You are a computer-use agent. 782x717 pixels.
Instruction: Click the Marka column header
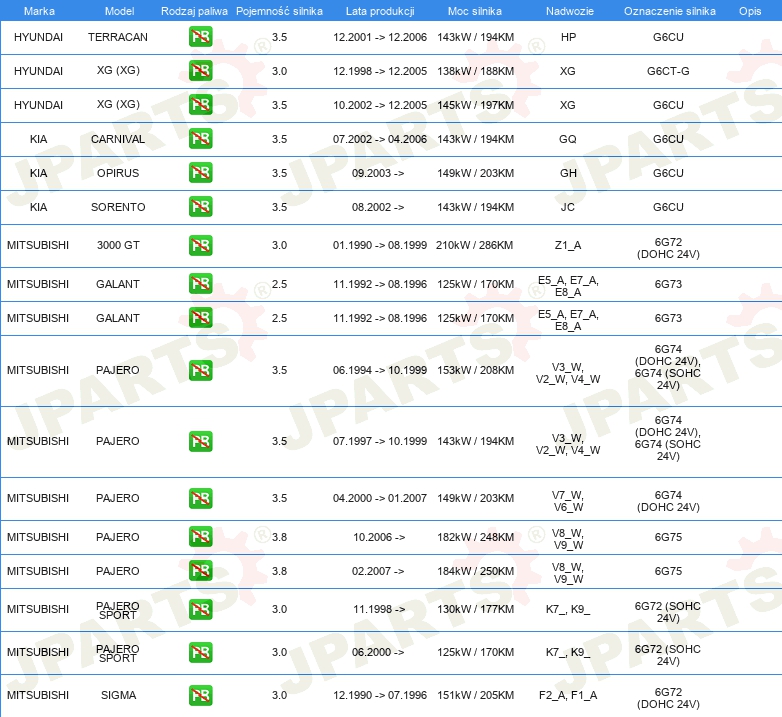click(x=39, y=11)
